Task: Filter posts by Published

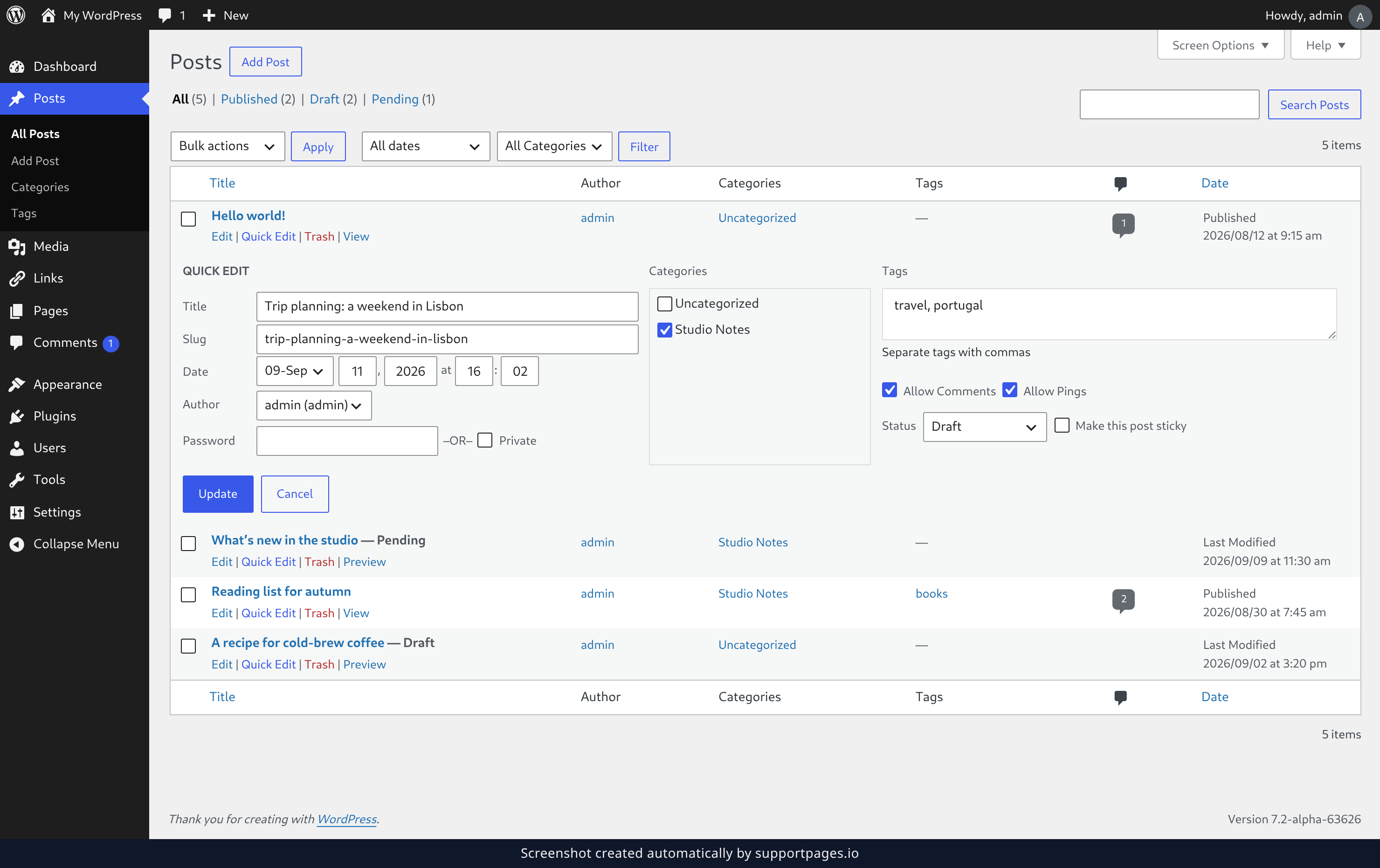Action: click(249, 99)
